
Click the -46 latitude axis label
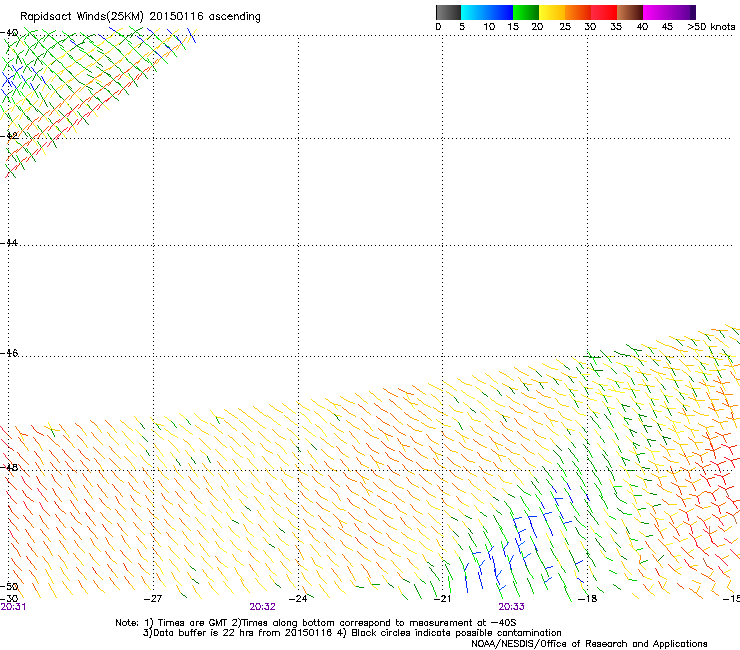coord(9,353)
